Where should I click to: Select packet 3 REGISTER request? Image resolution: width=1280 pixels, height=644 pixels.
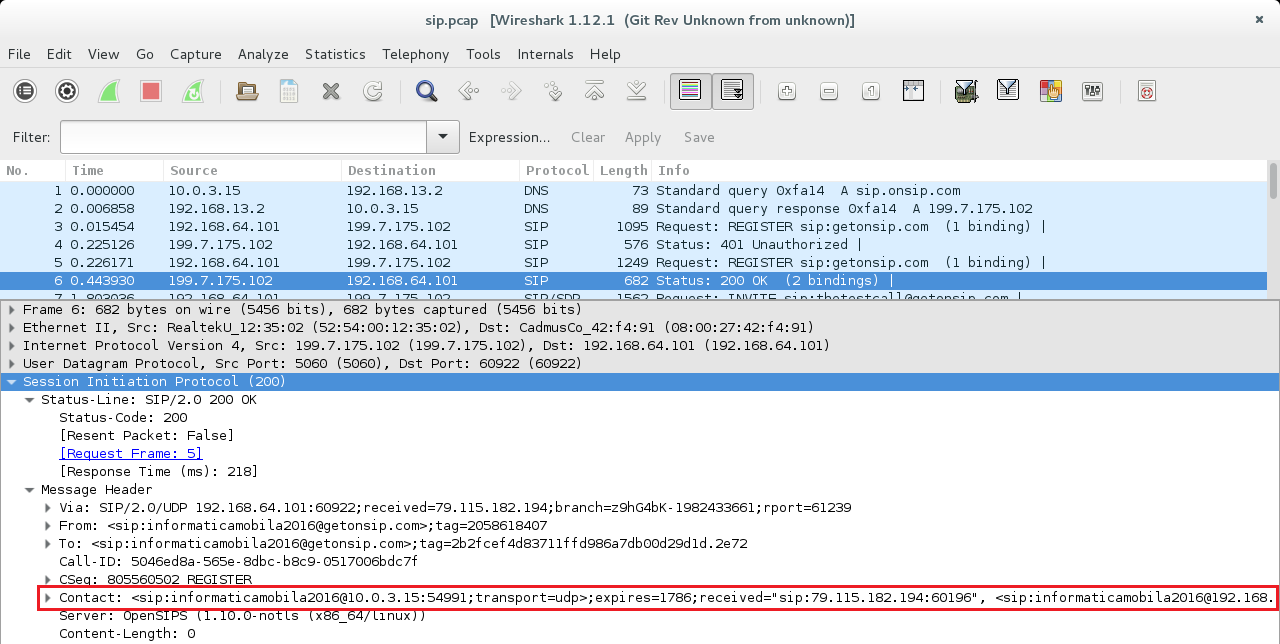(x=634, y=226)
